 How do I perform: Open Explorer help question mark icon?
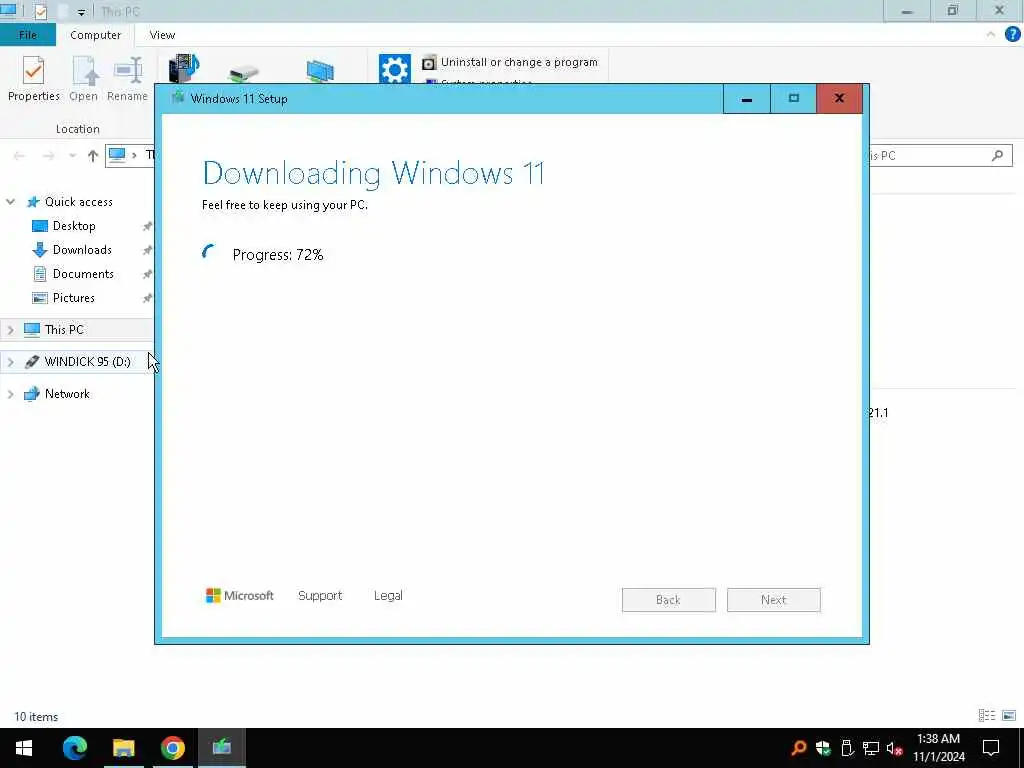[1012, 34]
